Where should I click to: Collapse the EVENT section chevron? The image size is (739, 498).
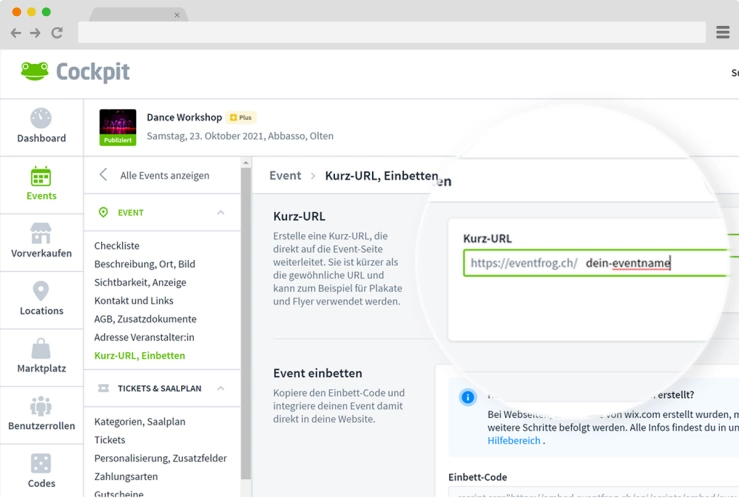tap(221, 213)
